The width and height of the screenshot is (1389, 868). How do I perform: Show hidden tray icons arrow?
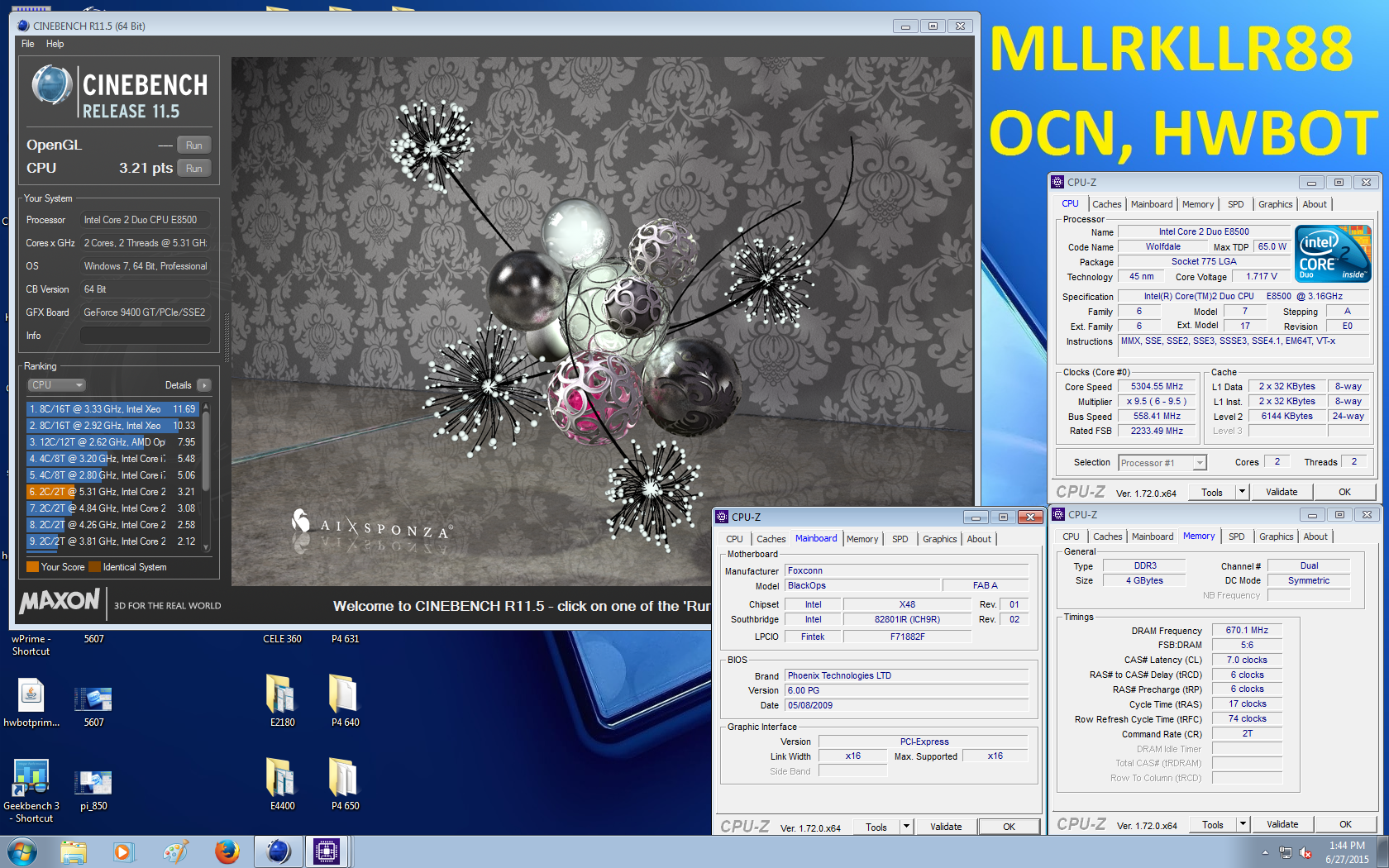[x=1264, y=852]
